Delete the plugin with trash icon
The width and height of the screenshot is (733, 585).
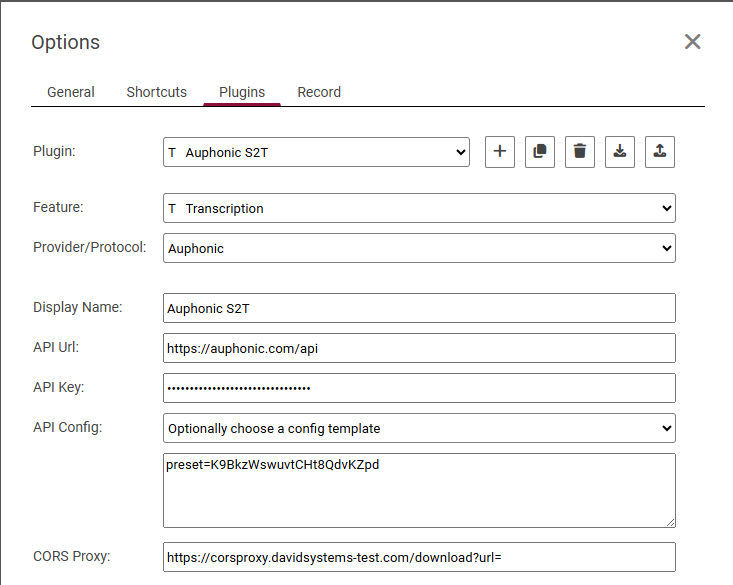(580, 152)
